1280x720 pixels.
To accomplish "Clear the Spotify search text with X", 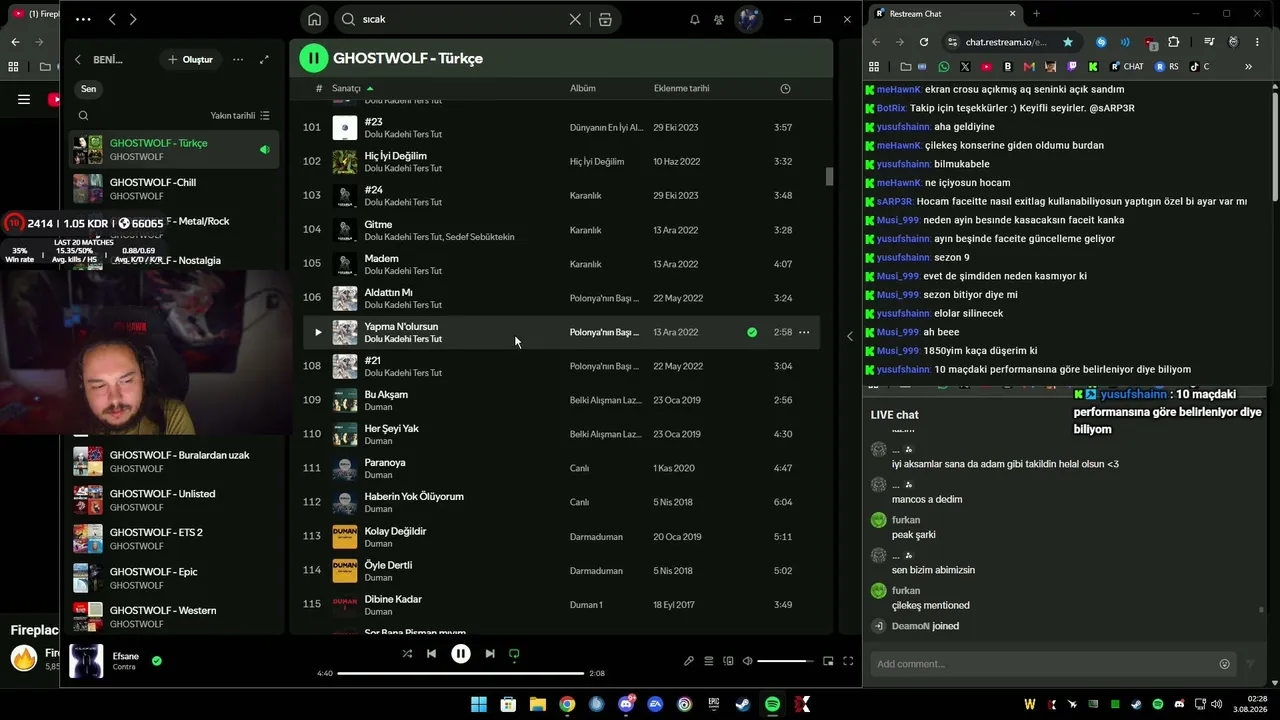I will tap(575, 19).
